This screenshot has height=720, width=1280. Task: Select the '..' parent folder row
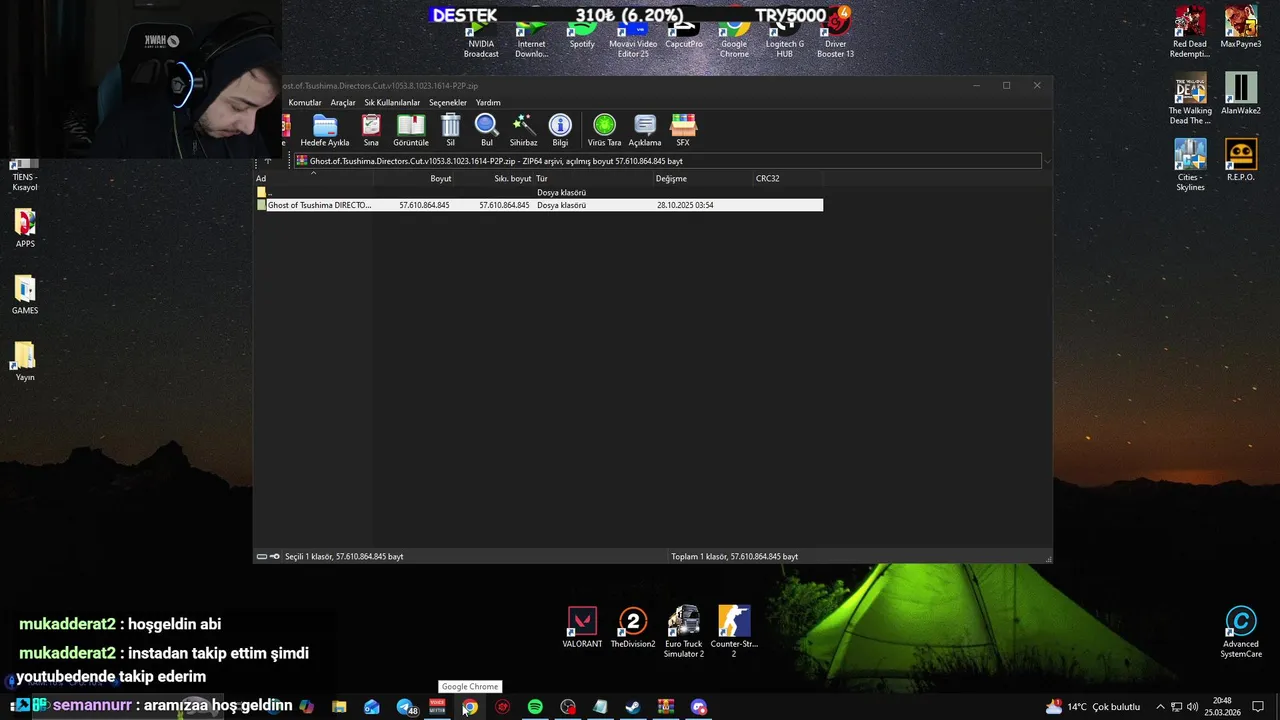pos(540,192)
